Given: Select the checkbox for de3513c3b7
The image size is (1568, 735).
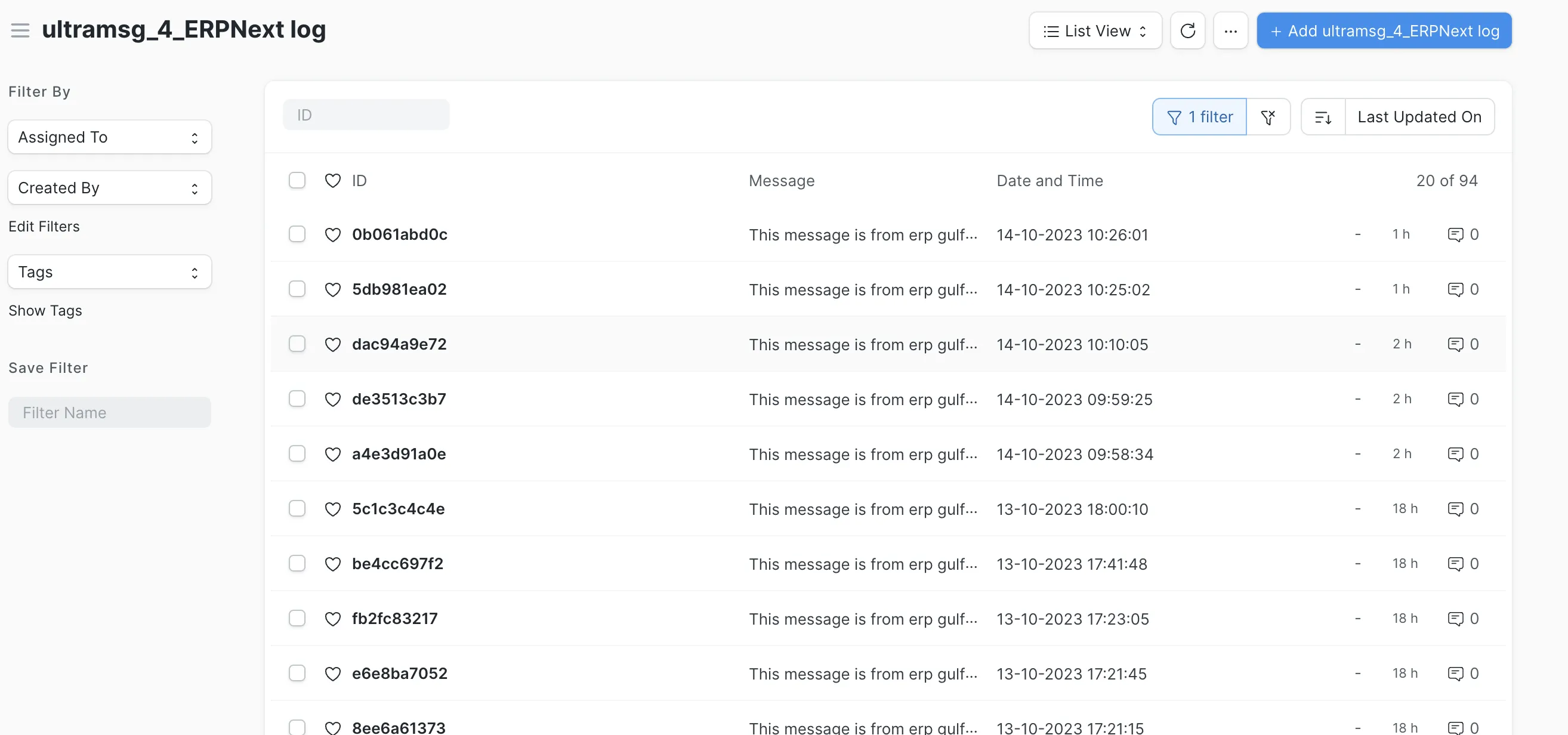Looking at the screenshot, I should click(297, 399).
